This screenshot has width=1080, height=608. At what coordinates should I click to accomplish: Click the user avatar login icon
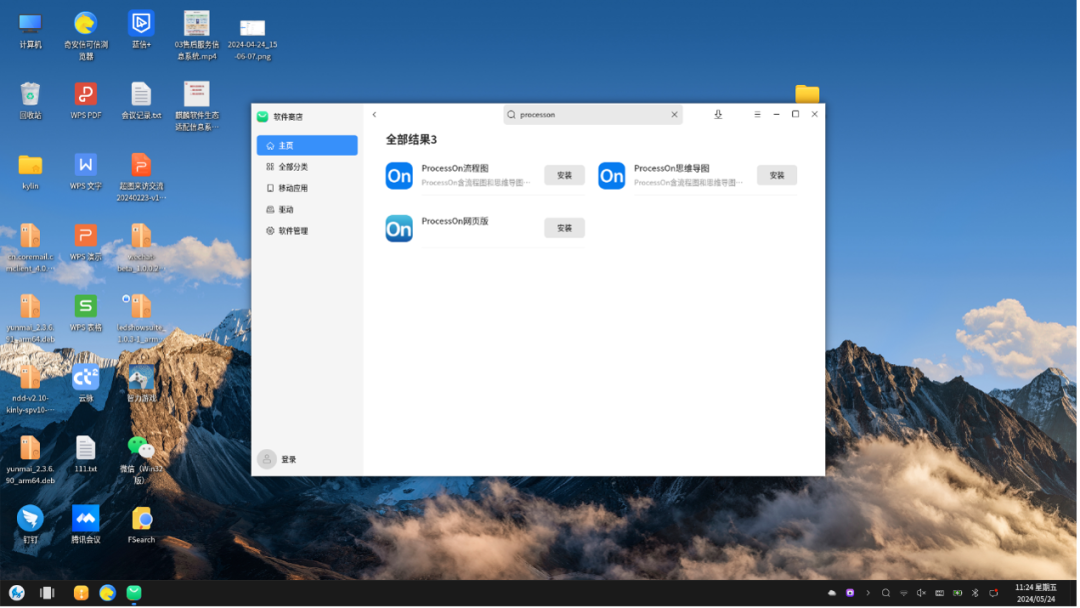pyautogui.click(x=267, y=459)
